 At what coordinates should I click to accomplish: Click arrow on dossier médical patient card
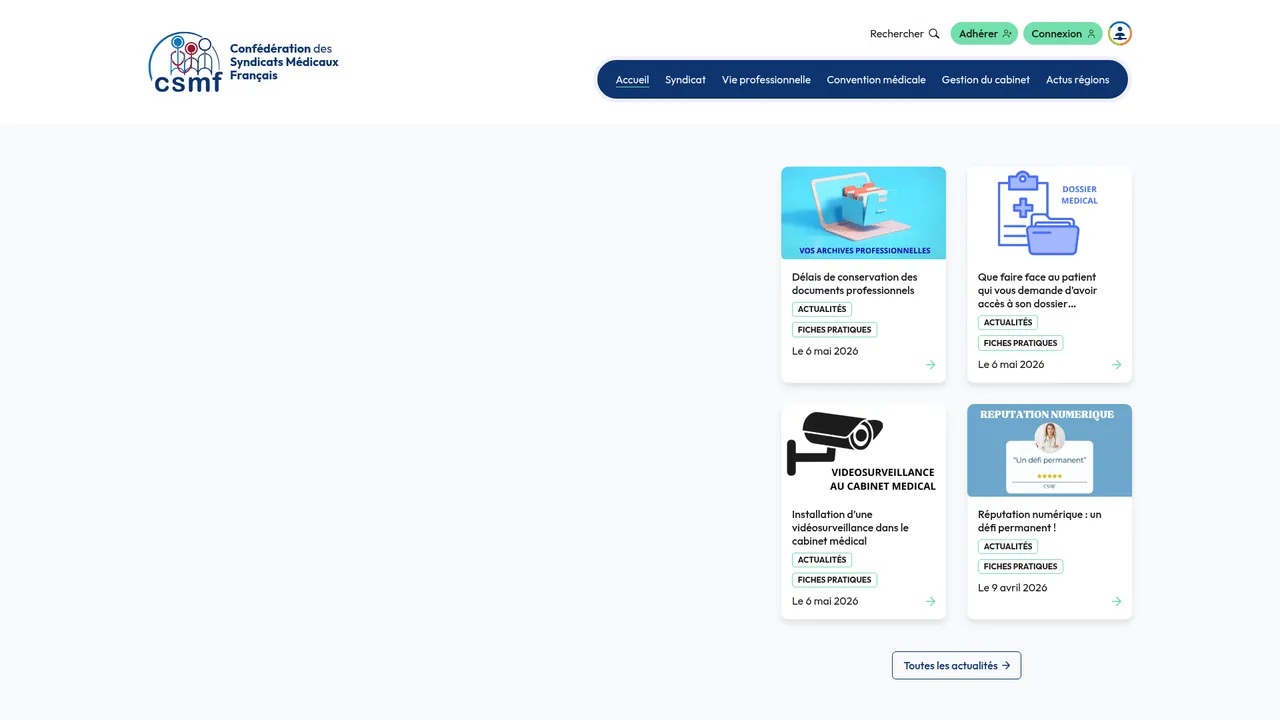(x=1116, y=365)
